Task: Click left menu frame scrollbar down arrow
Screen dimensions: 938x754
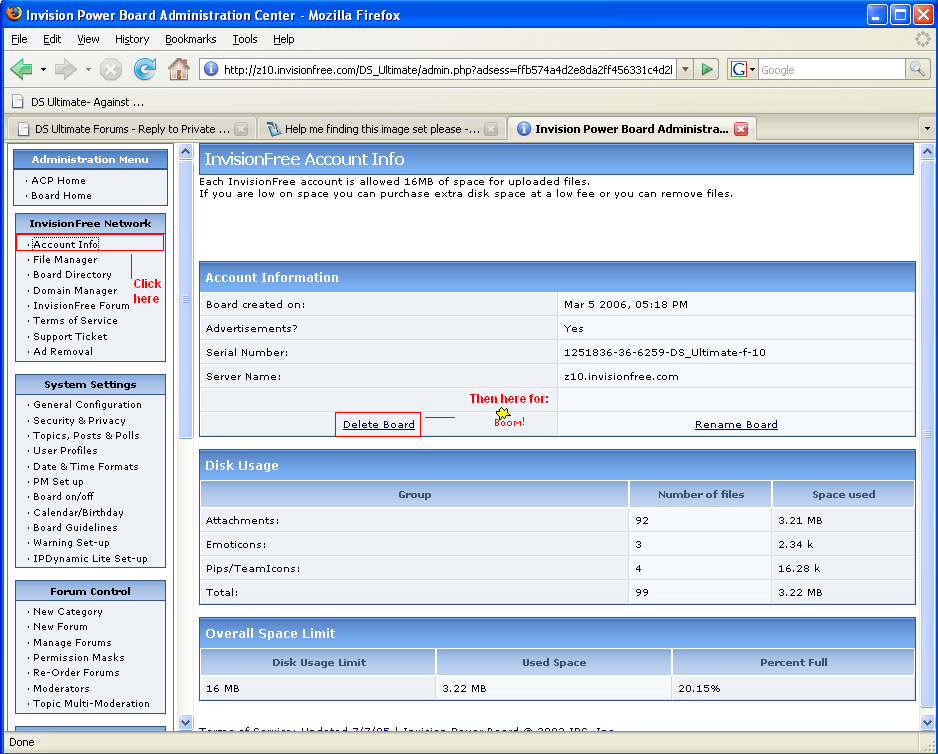Action: tap(185, 722)
